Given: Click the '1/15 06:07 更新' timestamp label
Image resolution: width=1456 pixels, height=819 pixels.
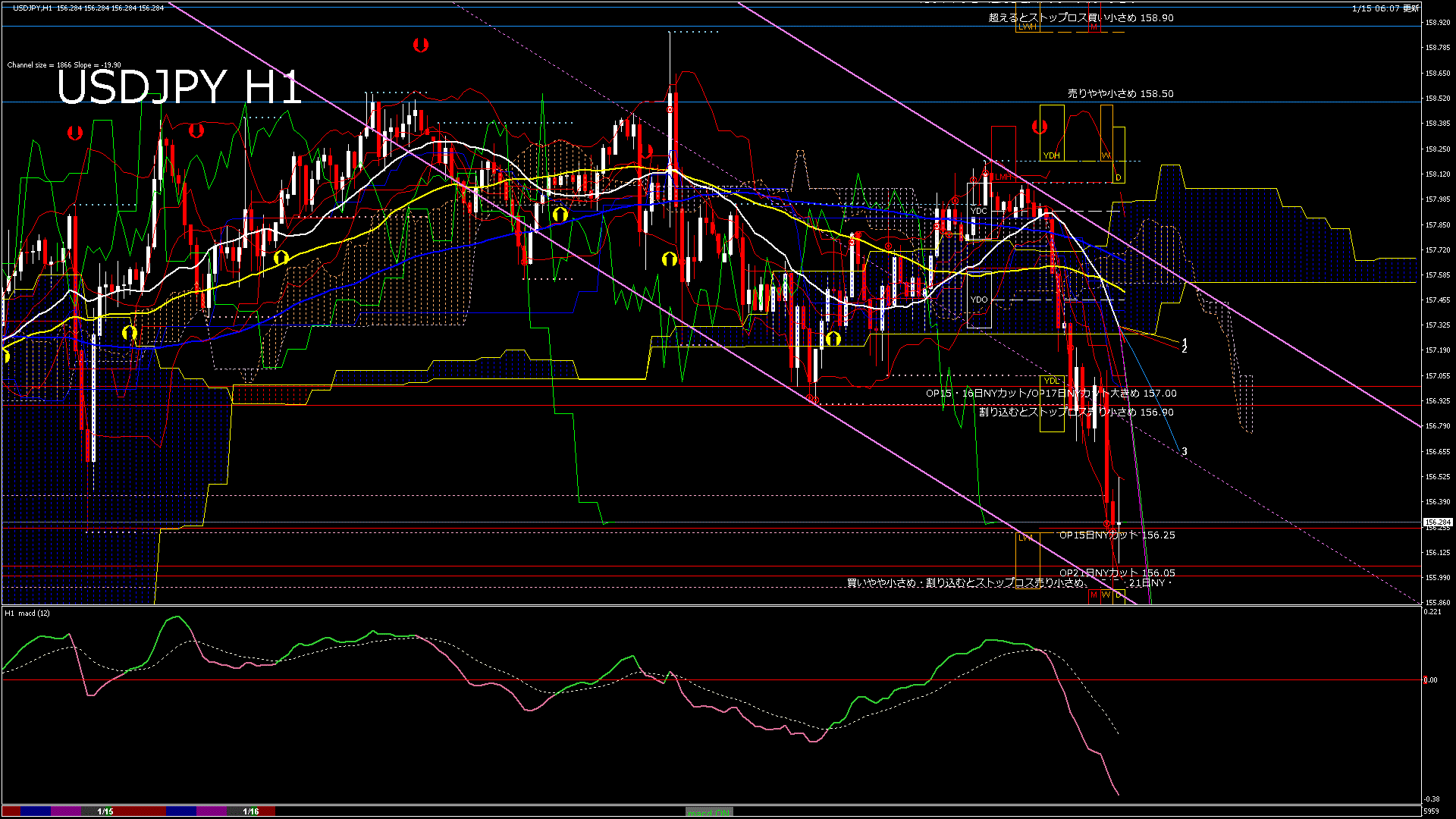Looking at the screenshot, I should (1385, 8).
